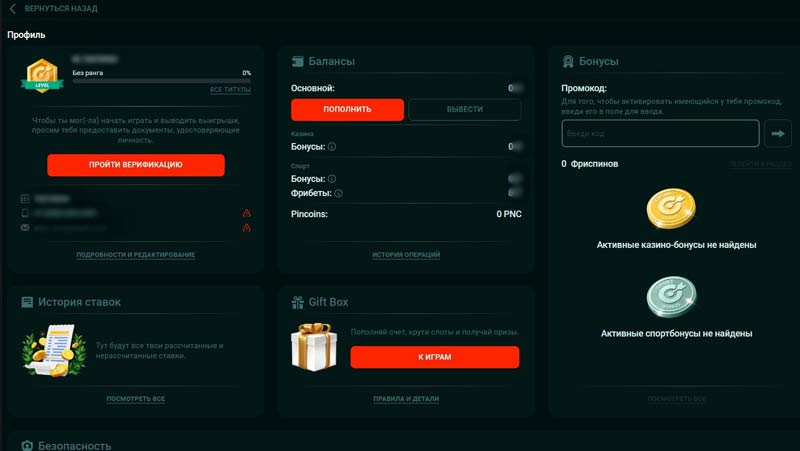Click info icon next to casino Бонусы
This screenshot has height=451, width=800.
tap(332, 147)
